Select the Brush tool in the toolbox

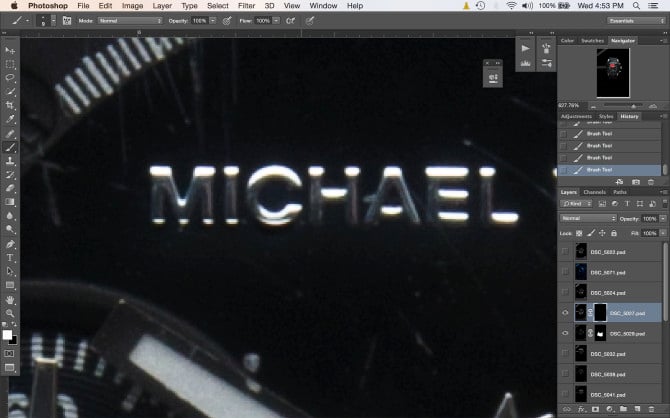[10, 147]
